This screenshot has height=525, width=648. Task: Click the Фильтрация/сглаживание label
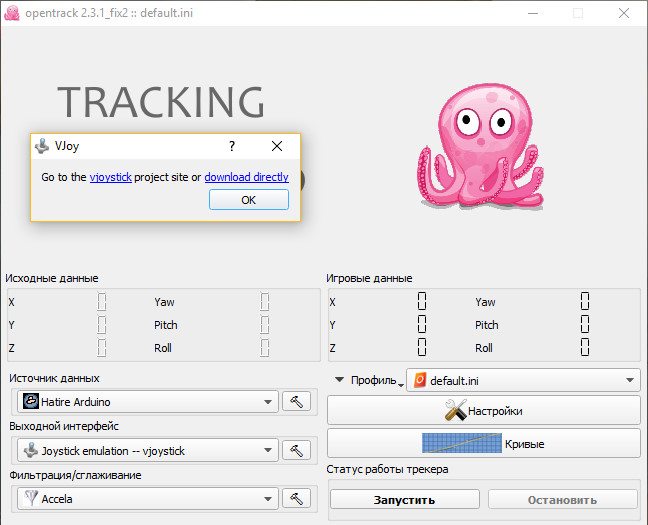pyautogui.click(x=75, y=475)
